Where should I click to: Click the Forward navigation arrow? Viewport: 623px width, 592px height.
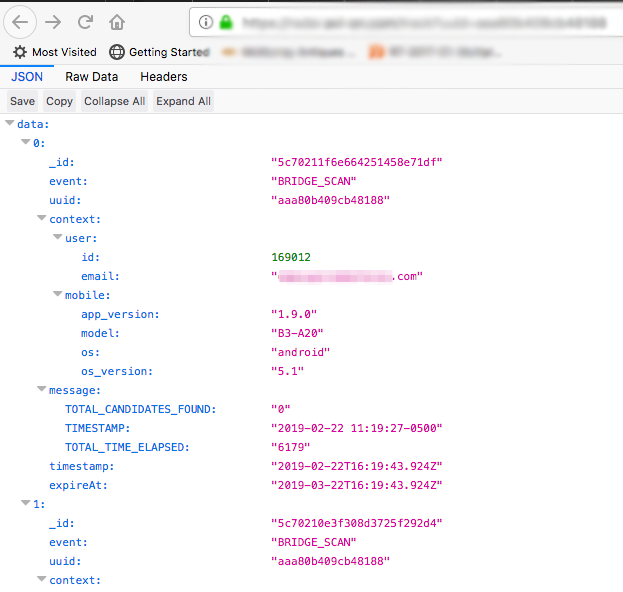[x=53, y=21]
